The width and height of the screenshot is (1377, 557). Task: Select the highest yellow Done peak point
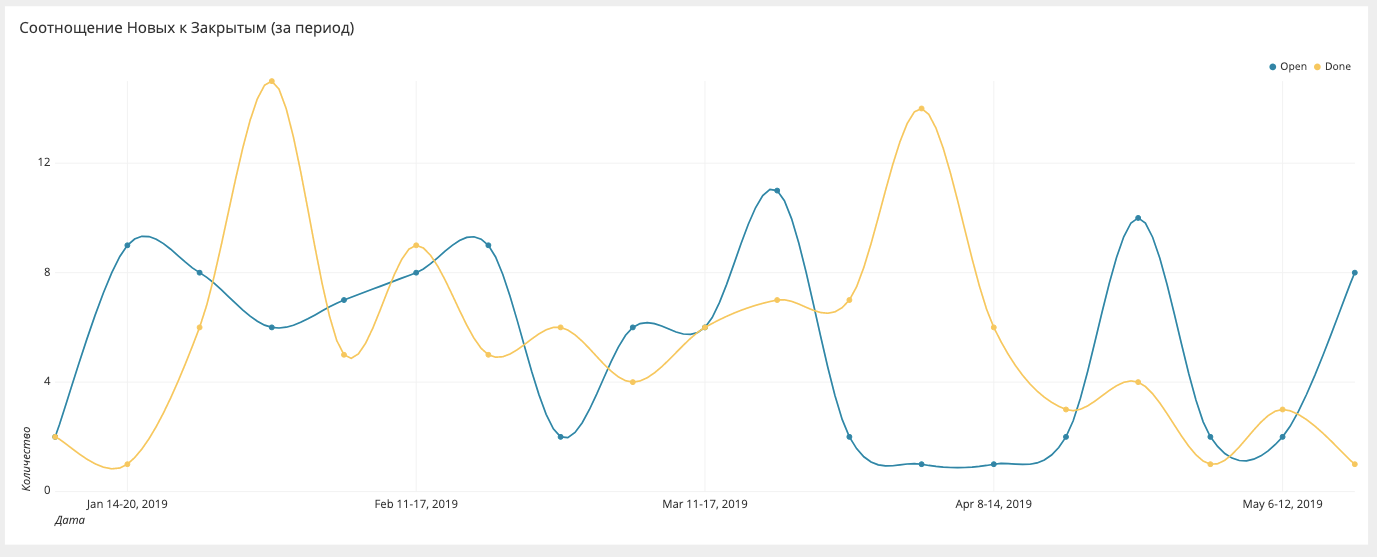coord(271,82)
